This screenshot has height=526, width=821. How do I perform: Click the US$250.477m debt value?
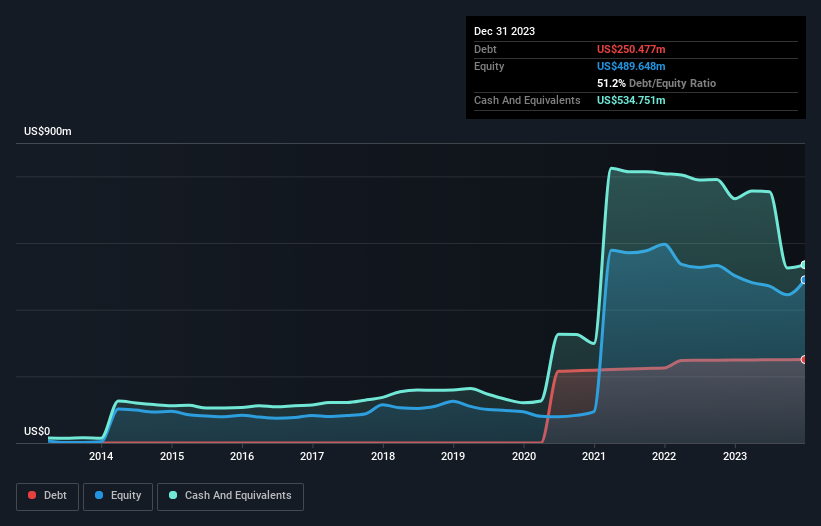click(x=631, y=49)
